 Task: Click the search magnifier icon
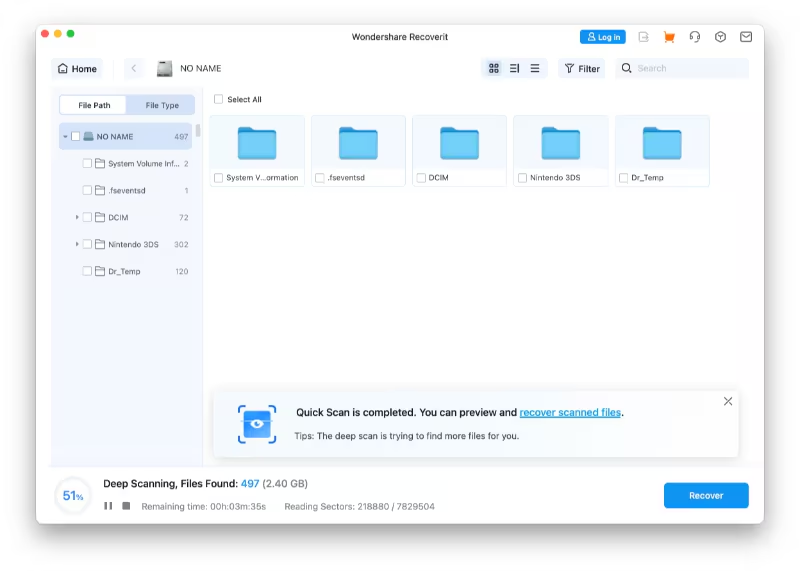coord(626,68)
